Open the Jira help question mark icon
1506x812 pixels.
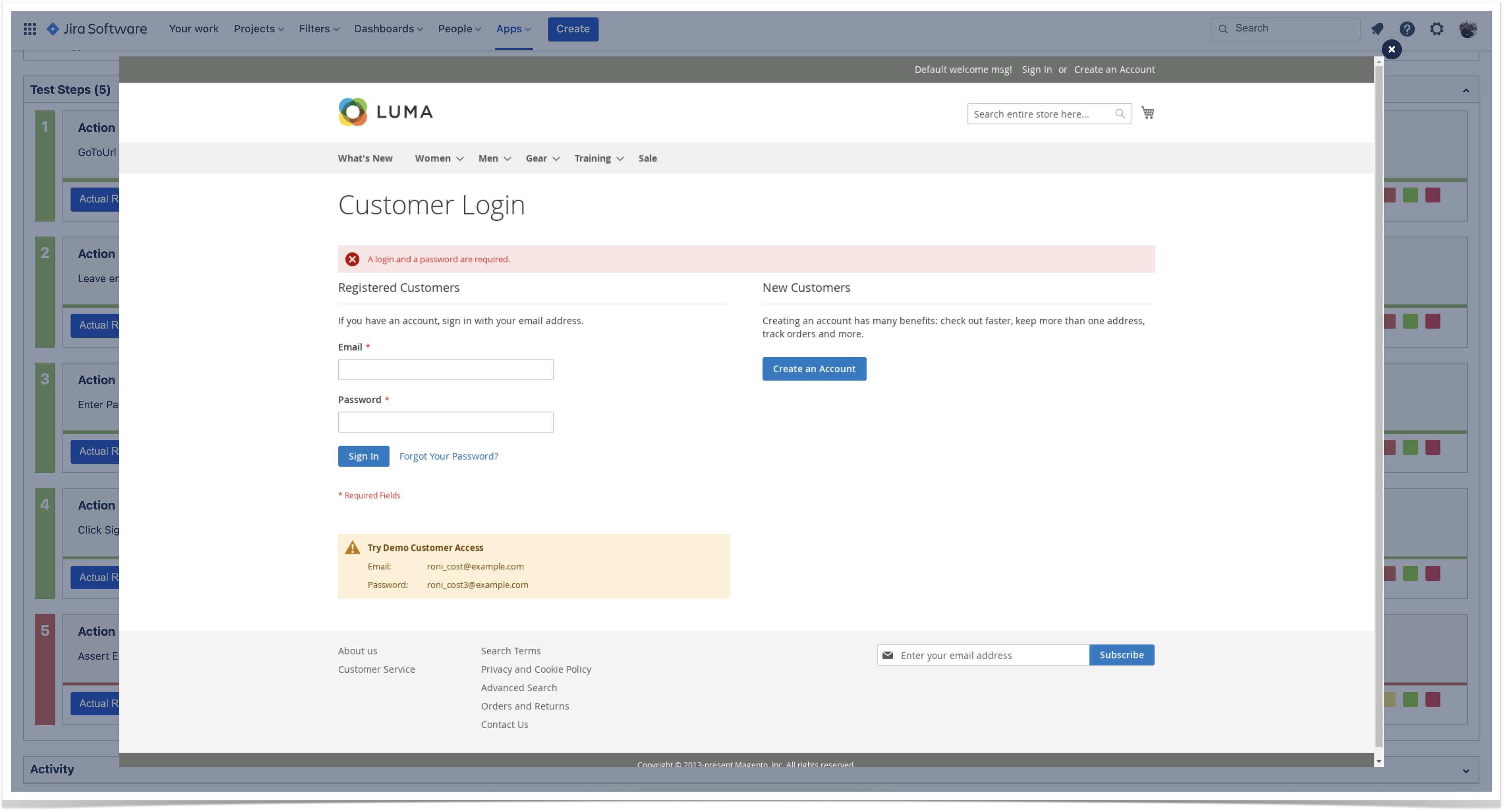click(1407, 29)
